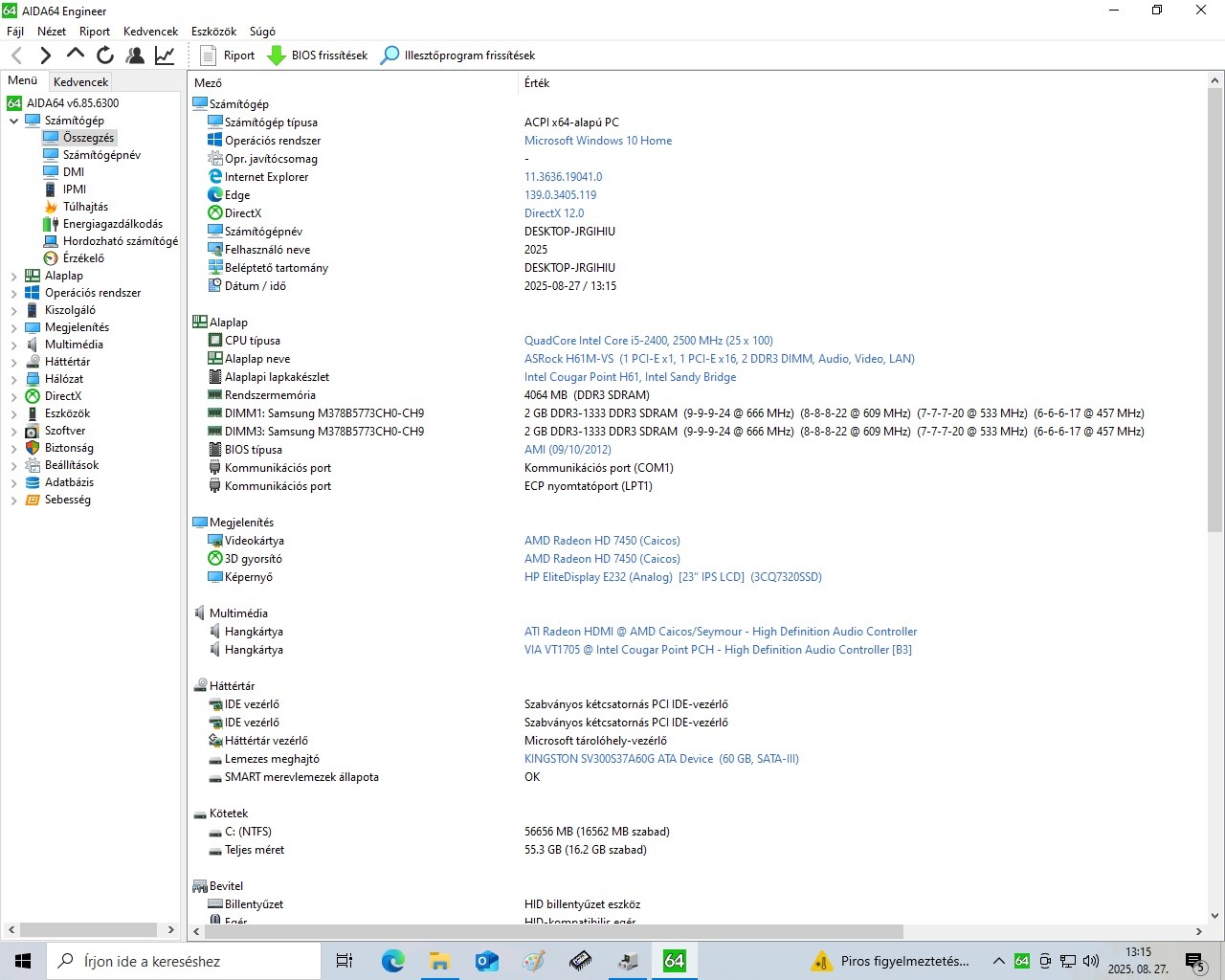The width and height of the screenshot is (1225, 980).
Task: Expand the Multimédia tree node
Action: (13, 345)
